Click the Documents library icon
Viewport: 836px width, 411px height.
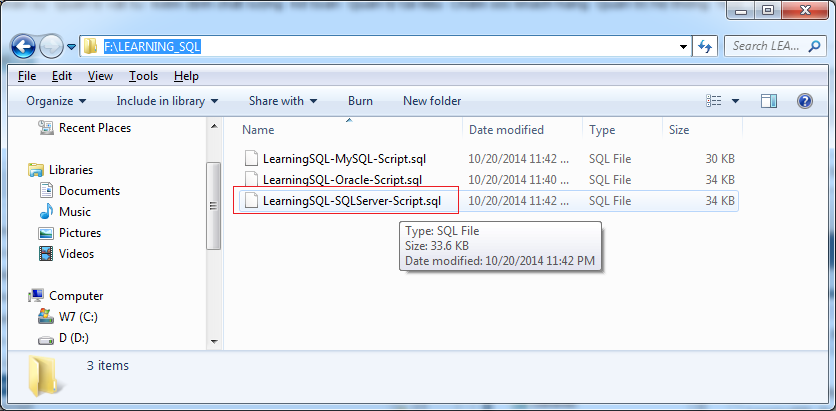(46, 191)
